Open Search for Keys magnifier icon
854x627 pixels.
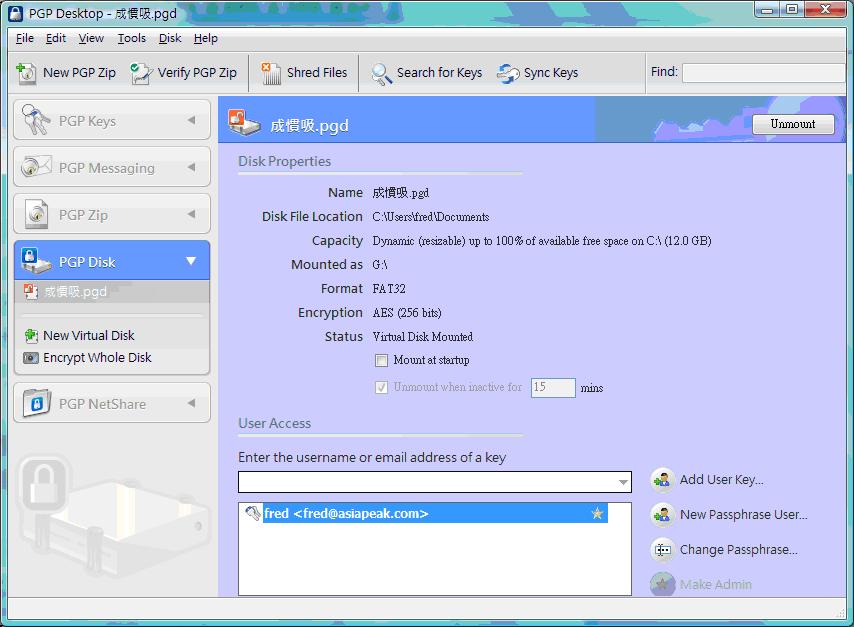coord(381,73)
